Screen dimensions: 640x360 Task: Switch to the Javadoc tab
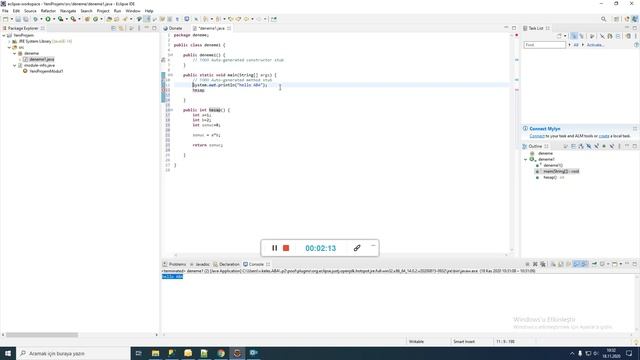pyautogui.click(x=200, y=264)
